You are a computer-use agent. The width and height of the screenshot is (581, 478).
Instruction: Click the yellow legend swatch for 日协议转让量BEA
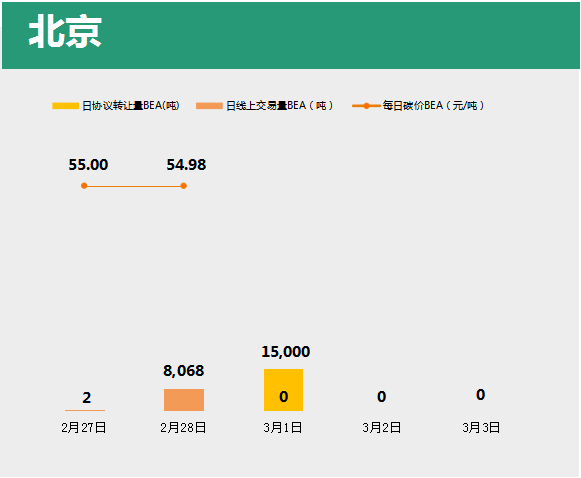(66, 106)
